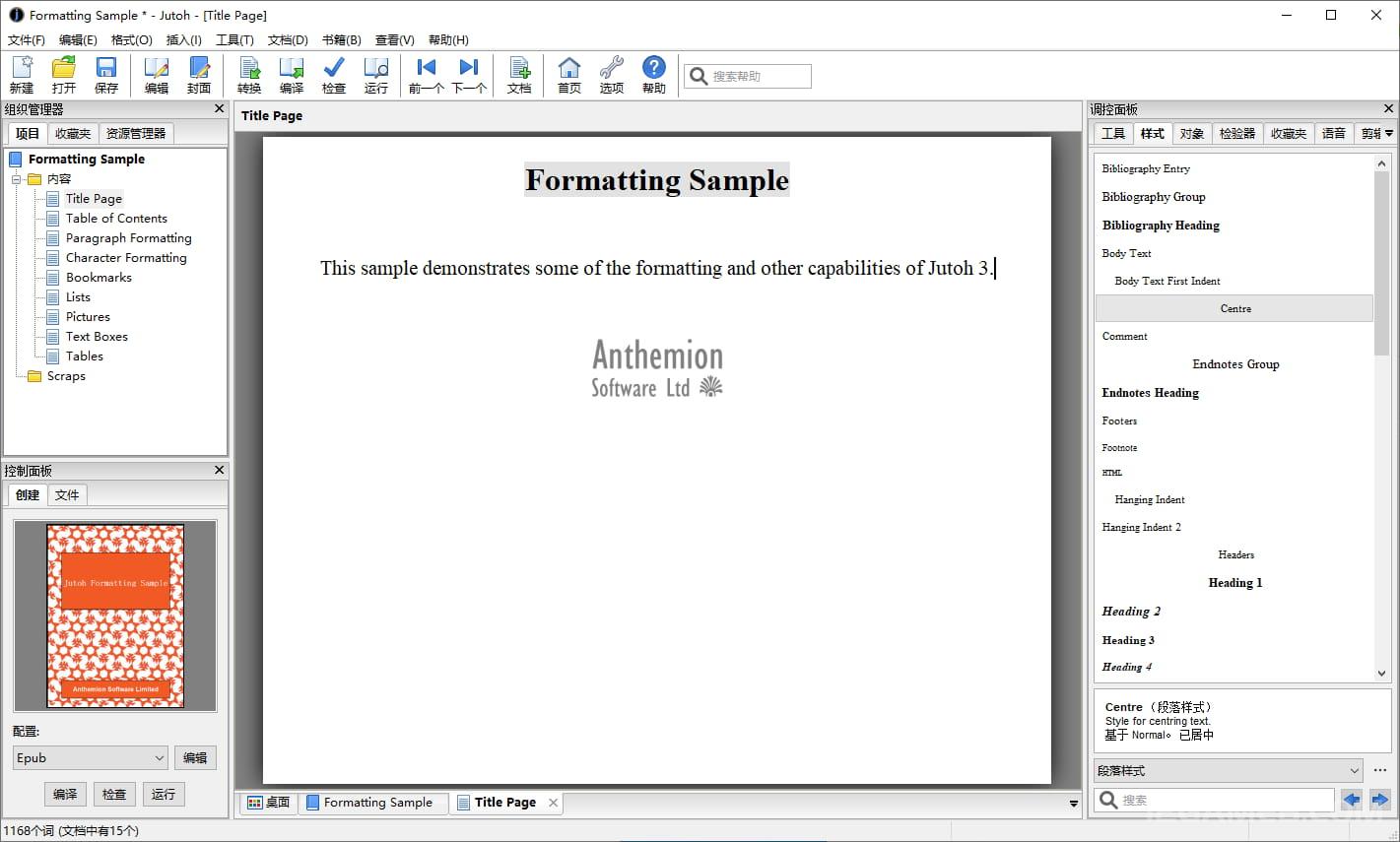This screenshot has width=1400, height=842.
Task: Click the three-dot menu beside 段落样式
Action: [1380, 770]
